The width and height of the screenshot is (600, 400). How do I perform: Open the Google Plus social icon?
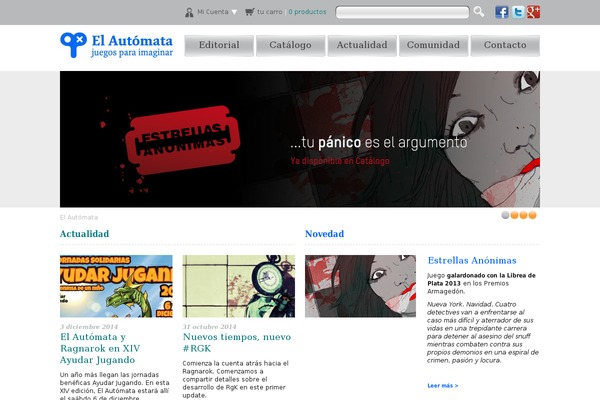tap(533, 12)
